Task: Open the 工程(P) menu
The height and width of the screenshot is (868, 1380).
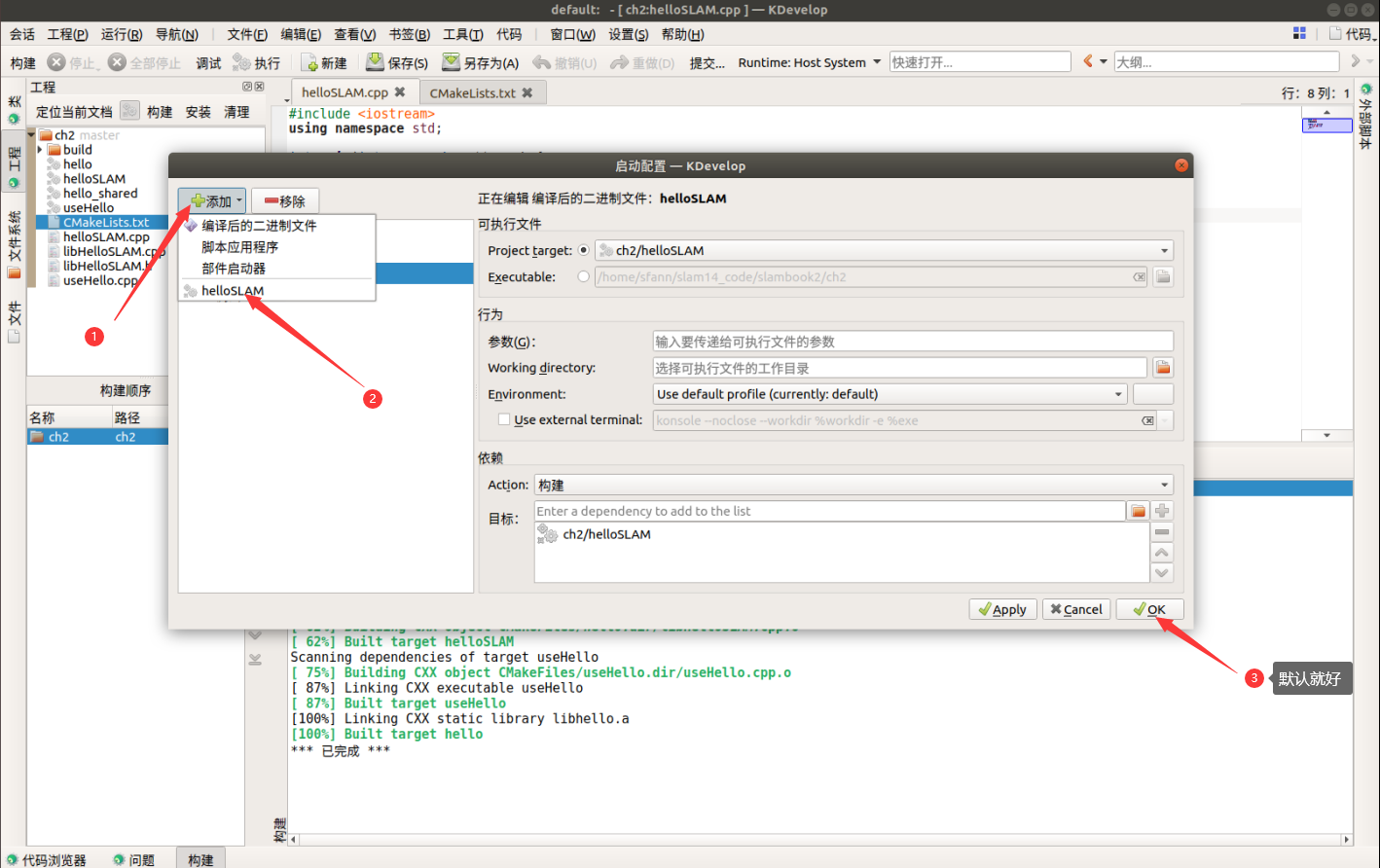Action: [67, 34]
